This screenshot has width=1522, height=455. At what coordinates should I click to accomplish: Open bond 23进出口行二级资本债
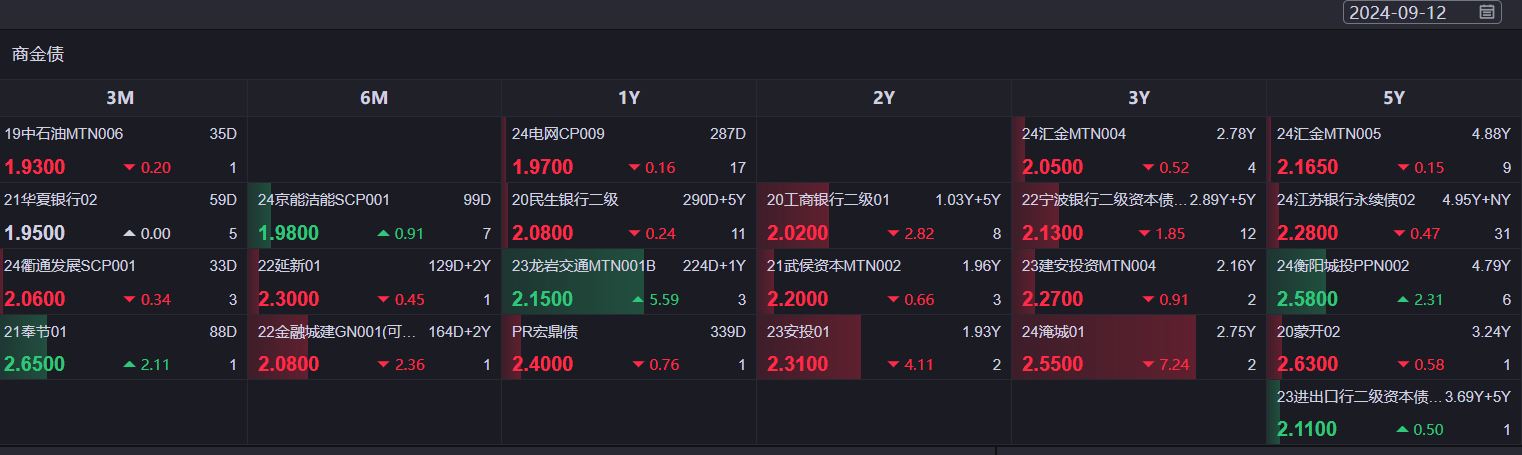point(1358,397)
